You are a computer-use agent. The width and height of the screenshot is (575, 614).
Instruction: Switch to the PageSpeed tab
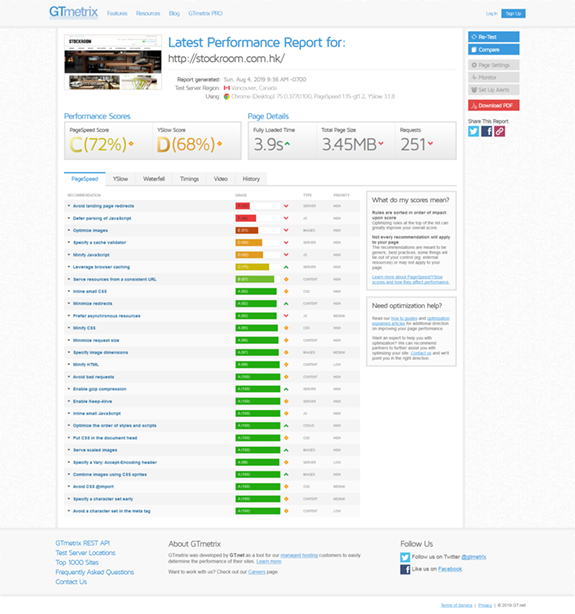tap(85, 179)
